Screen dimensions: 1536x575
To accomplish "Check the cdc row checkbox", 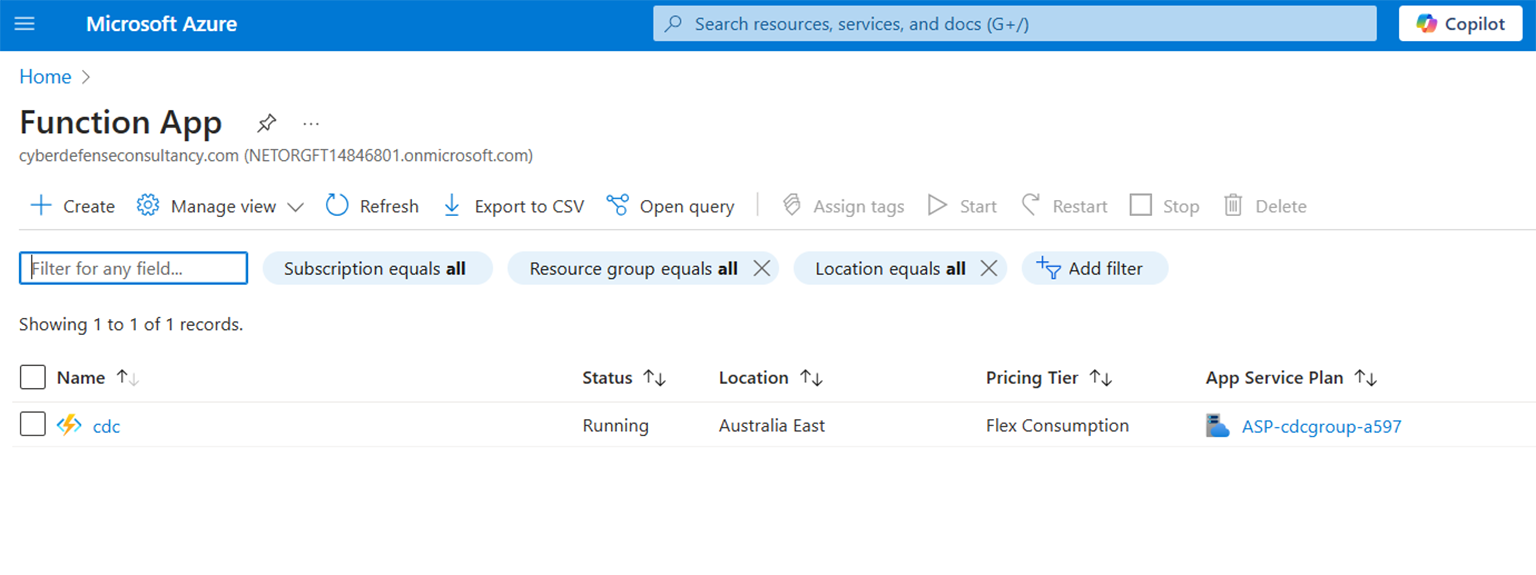I will click(x=33, y=424).
